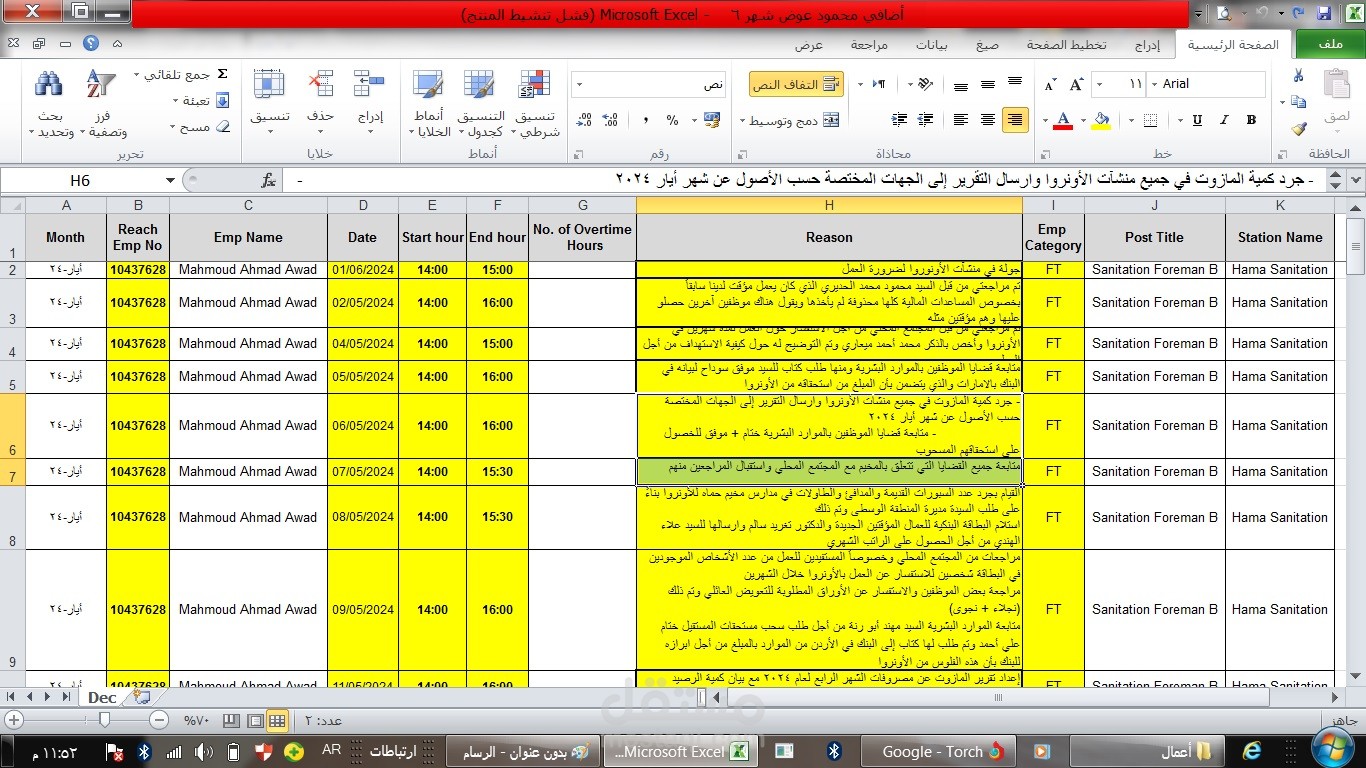The width and height of the screenshot is (1366, 768).
Task: Switch to Page Layout view in status bar
Action: click(x=254, y=720)
